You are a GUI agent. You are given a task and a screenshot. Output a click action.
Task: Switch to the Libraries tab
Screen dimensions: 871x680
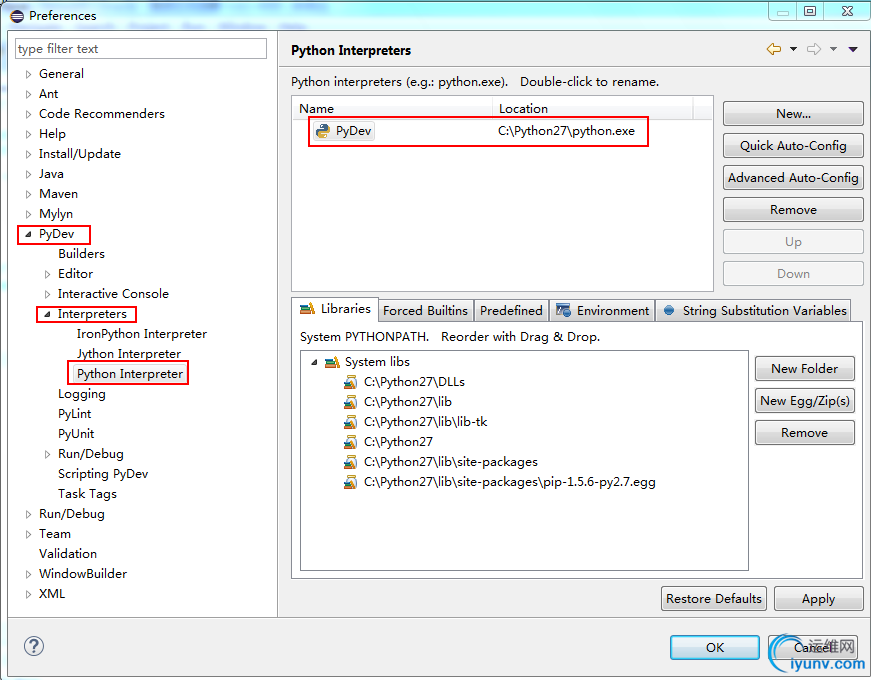(x=335, y=309)
